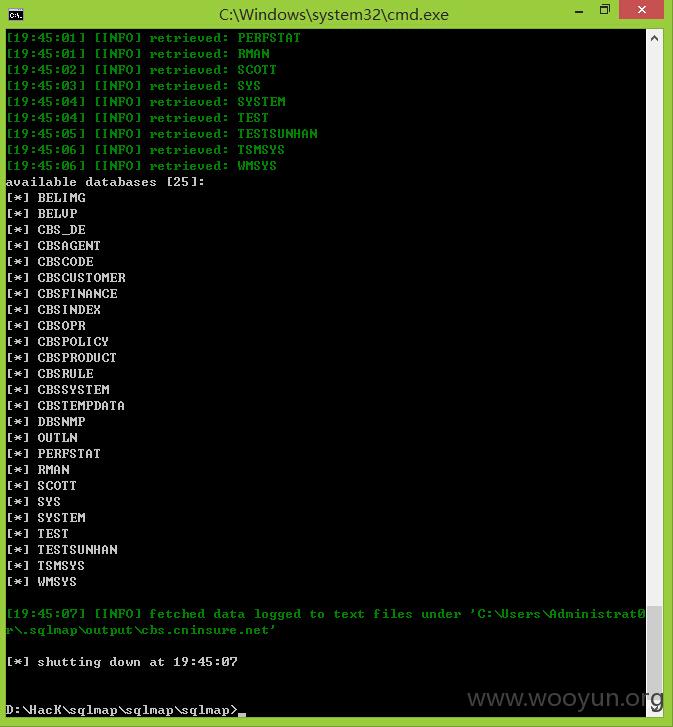Open the cmd.exe system menu icon
Image resolution: width=673 pixels, height=727 pixels.
16,14
